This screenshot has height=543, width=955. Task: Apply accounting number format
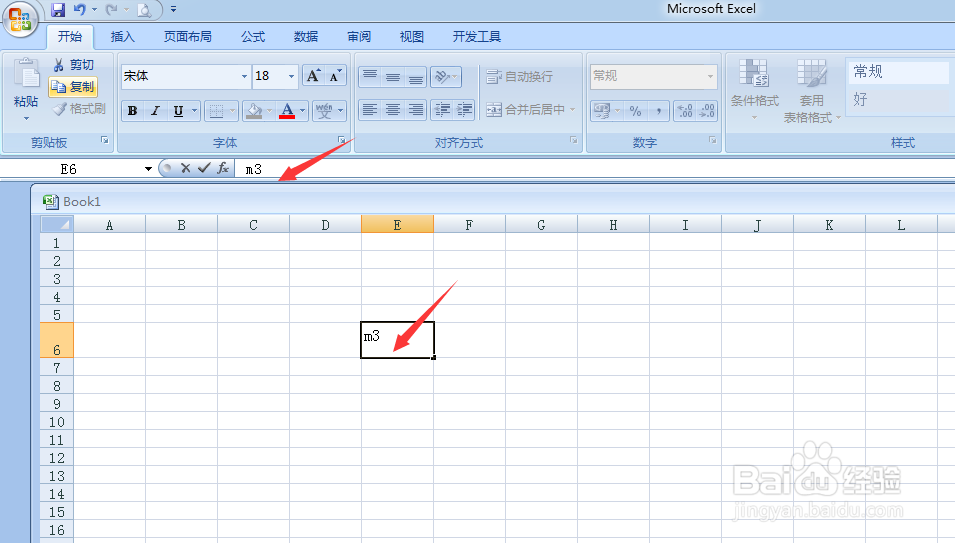[x=602, y=111]
